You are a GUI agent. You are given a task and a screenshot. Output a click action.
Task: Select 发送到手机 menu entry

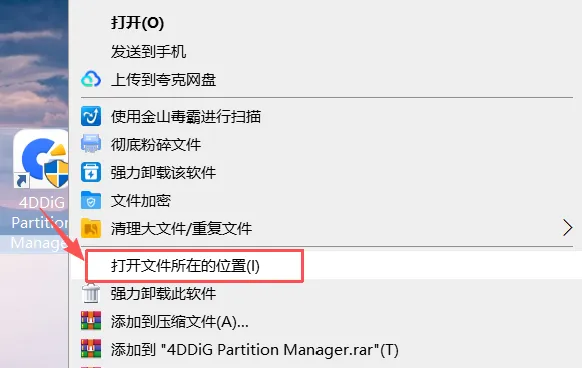[x=148, y=52]
